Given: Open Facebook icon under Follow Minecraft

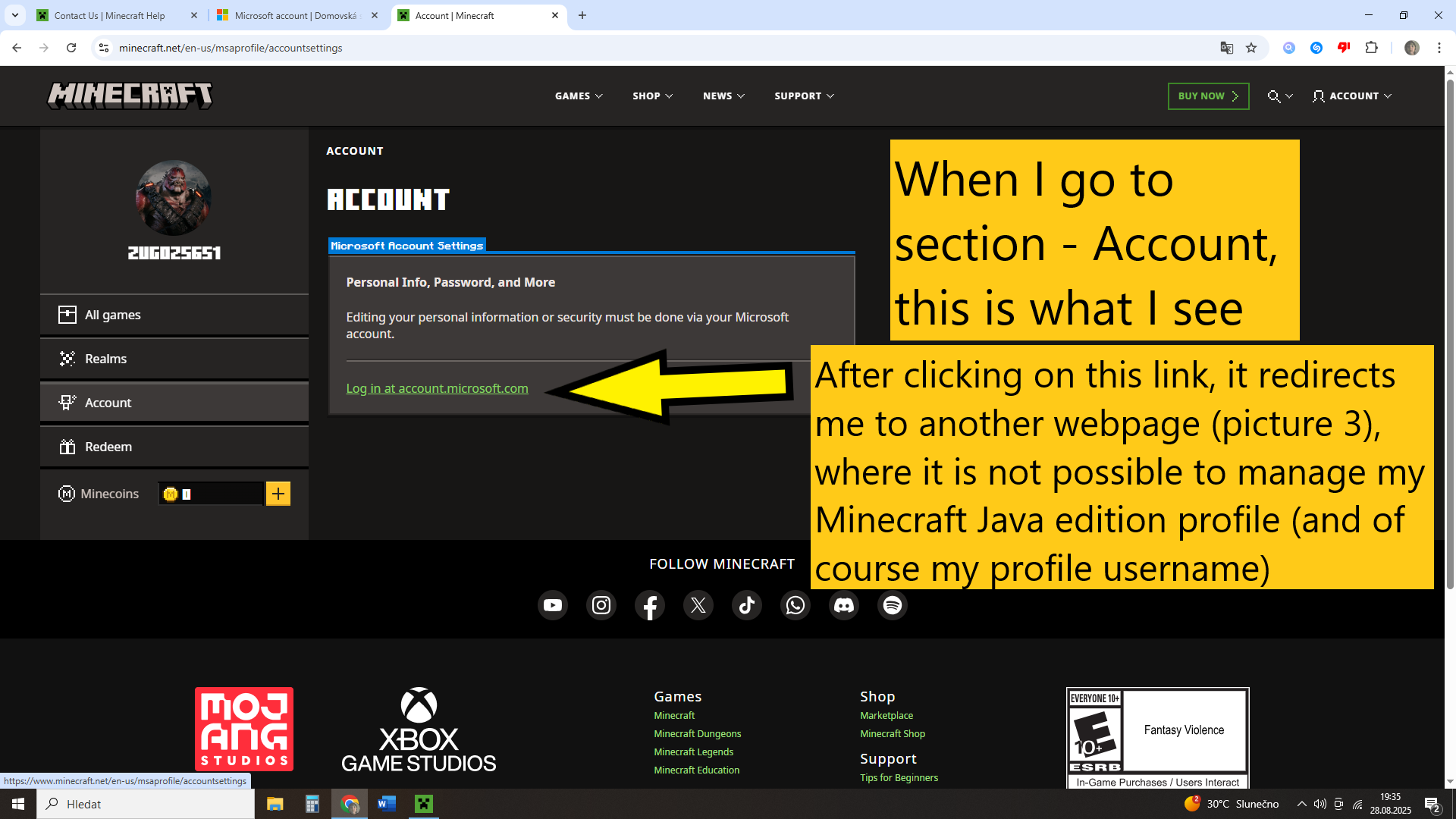Looking at the screenshot, I should 650,605.
